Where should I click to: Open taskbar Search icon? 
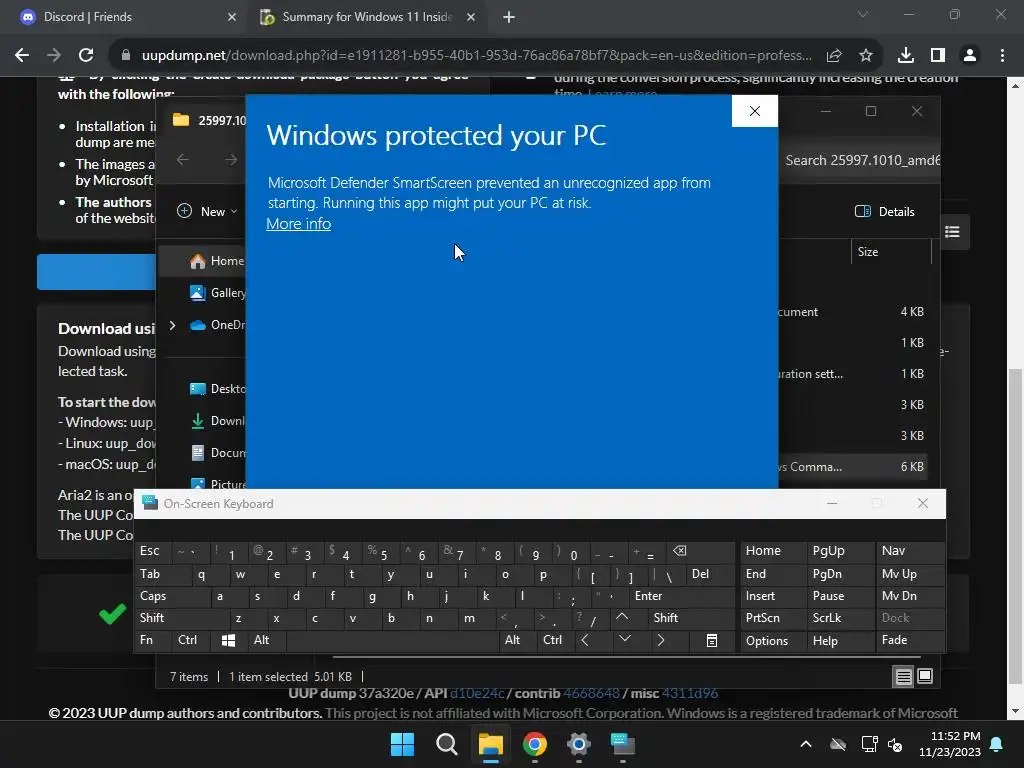coord(447,744)
